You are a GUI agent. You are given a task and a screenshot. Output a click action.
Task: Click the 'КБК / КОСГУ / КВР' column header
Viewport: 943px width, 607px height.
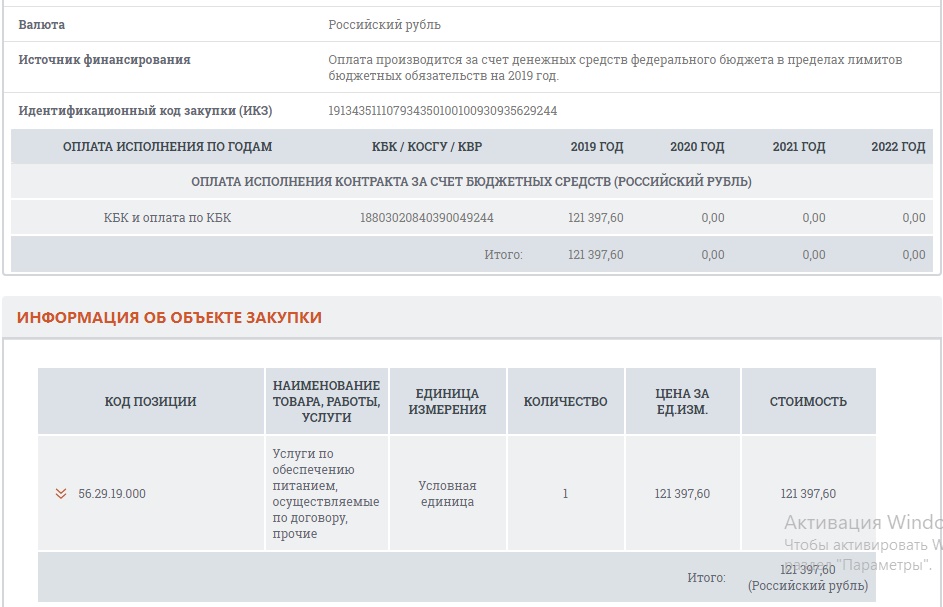[x=427, y=146]
